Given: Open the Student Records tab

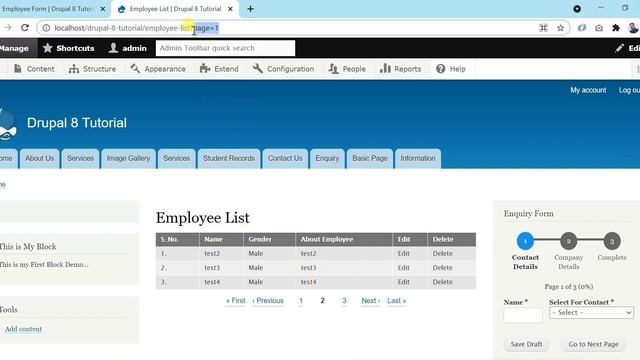Looking at the screenshot, I should (x=229, y=158).
